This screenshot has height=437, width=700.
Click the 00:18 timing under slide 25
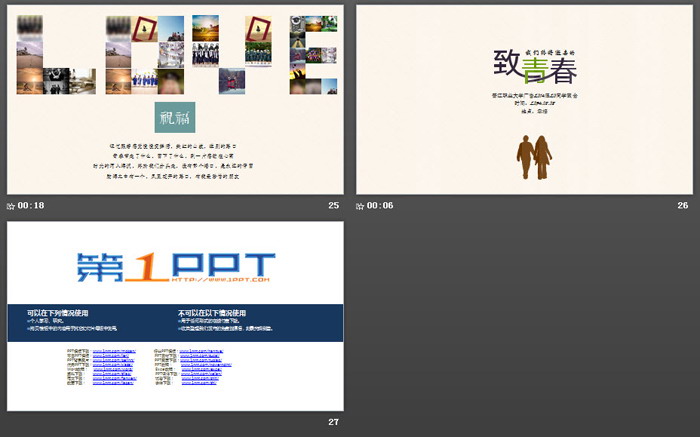point(31,205)
